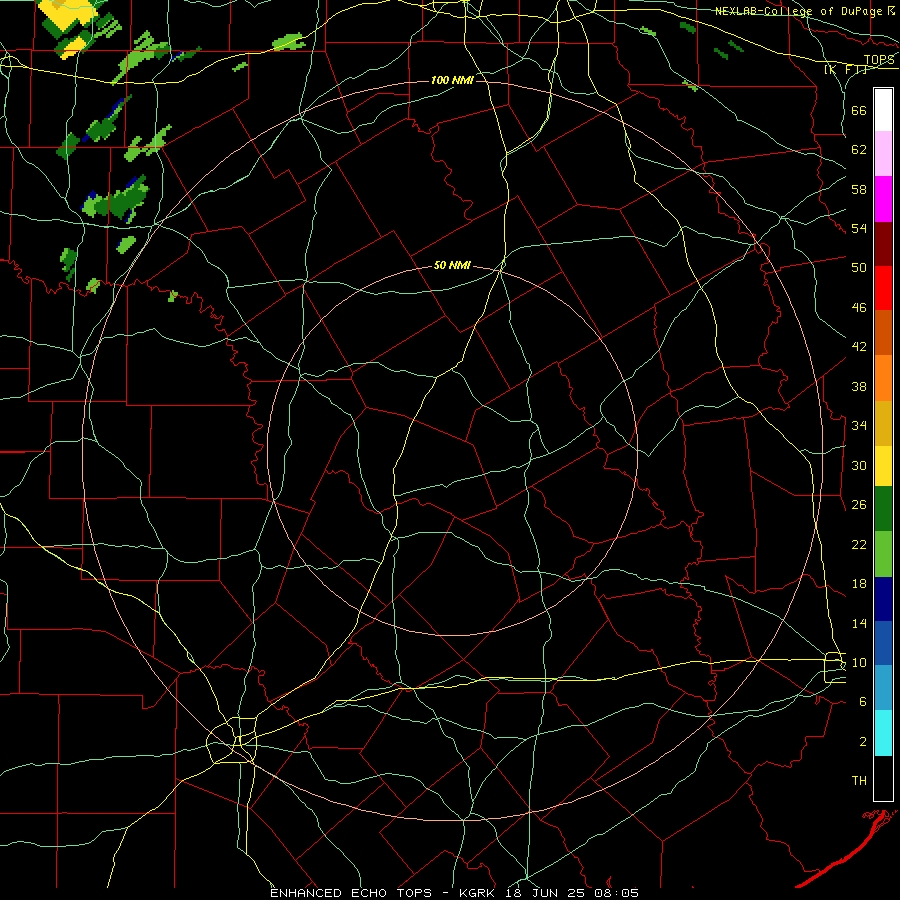Click the navy blue legend swatch
This screenshot has width=900, height=900.
883,599
